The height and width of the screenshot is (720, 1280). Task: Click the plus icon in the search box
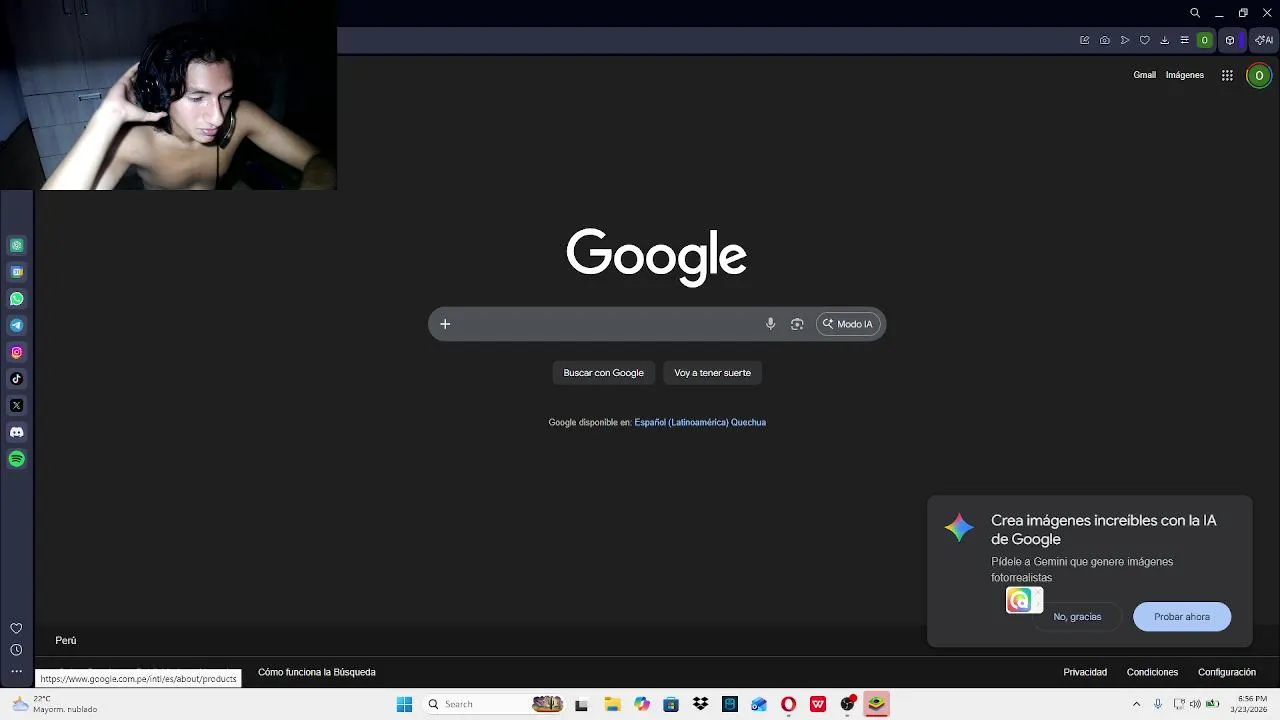pyautogui.click(x=445, y=324)
